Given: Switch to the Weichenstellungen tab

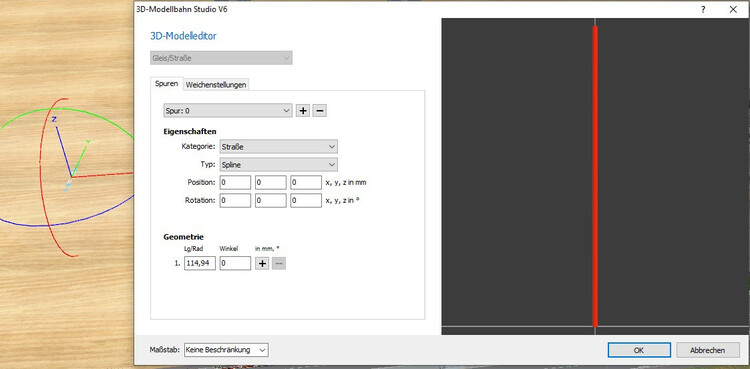Looking at the screenshot, I should pyautogui.click(x=216, y=85).
